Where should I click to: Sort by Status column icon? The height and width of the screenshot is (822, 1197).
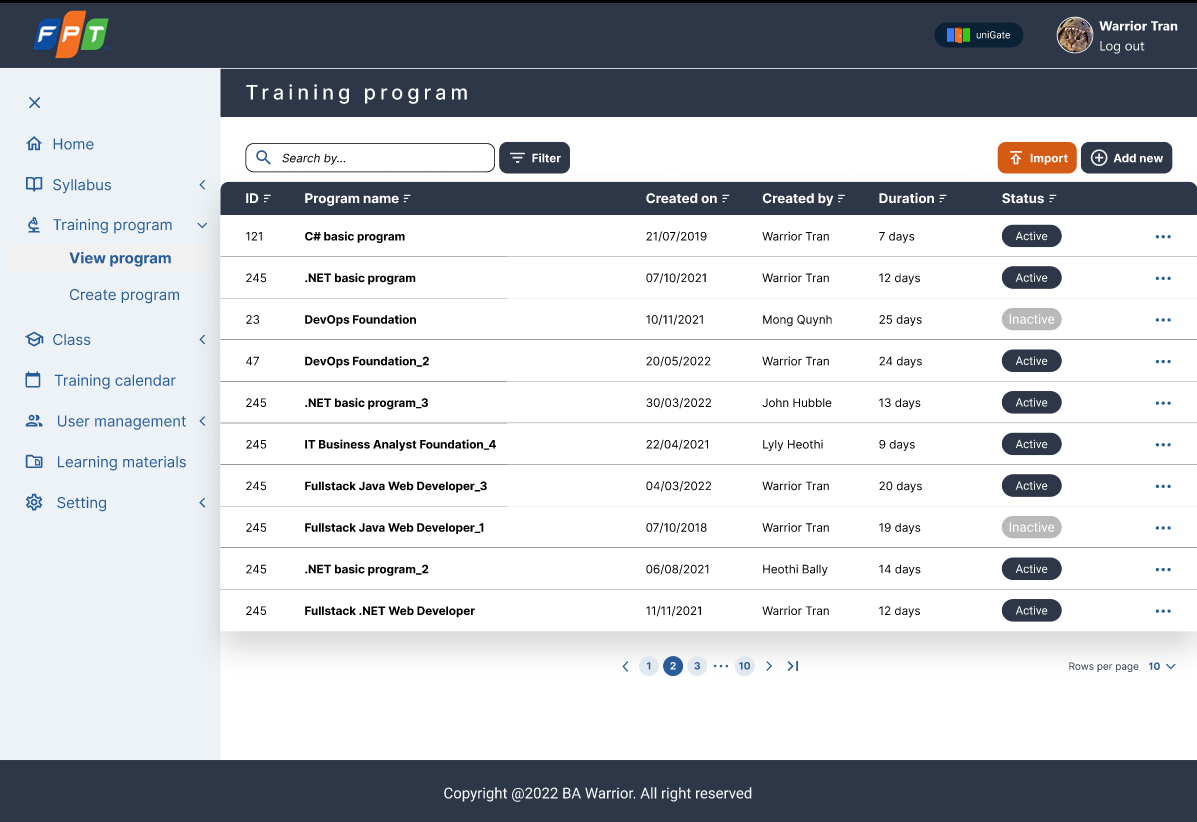click(x=1053, y=198)
